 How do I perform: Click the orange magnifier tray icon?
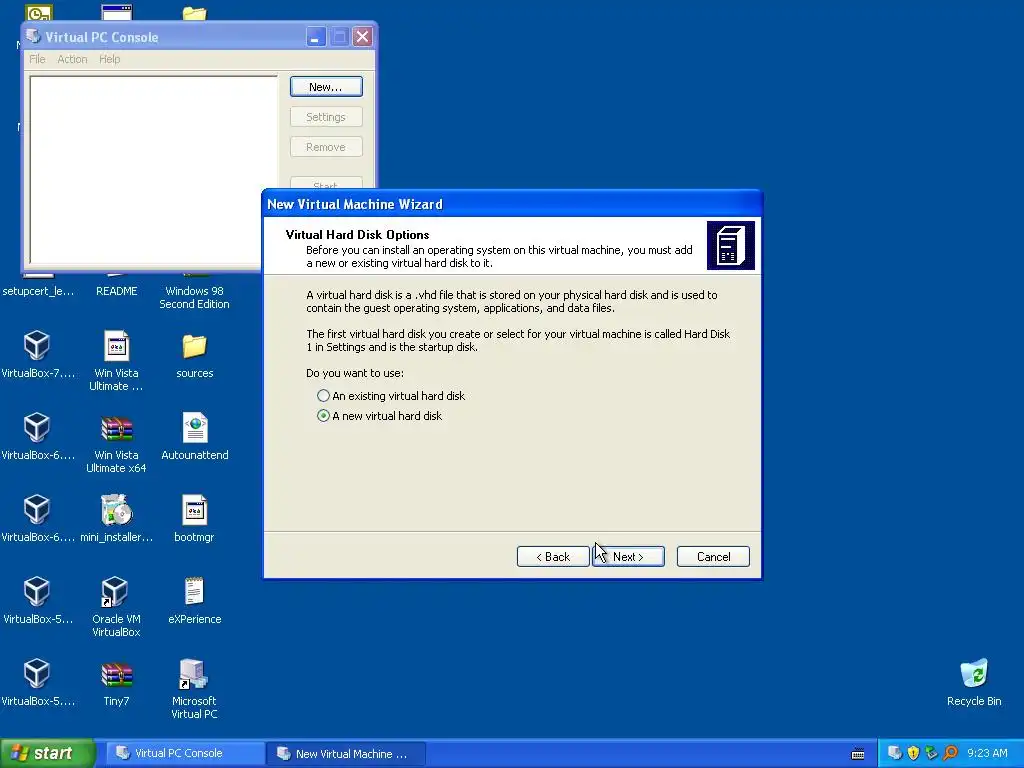pos(950,753)
